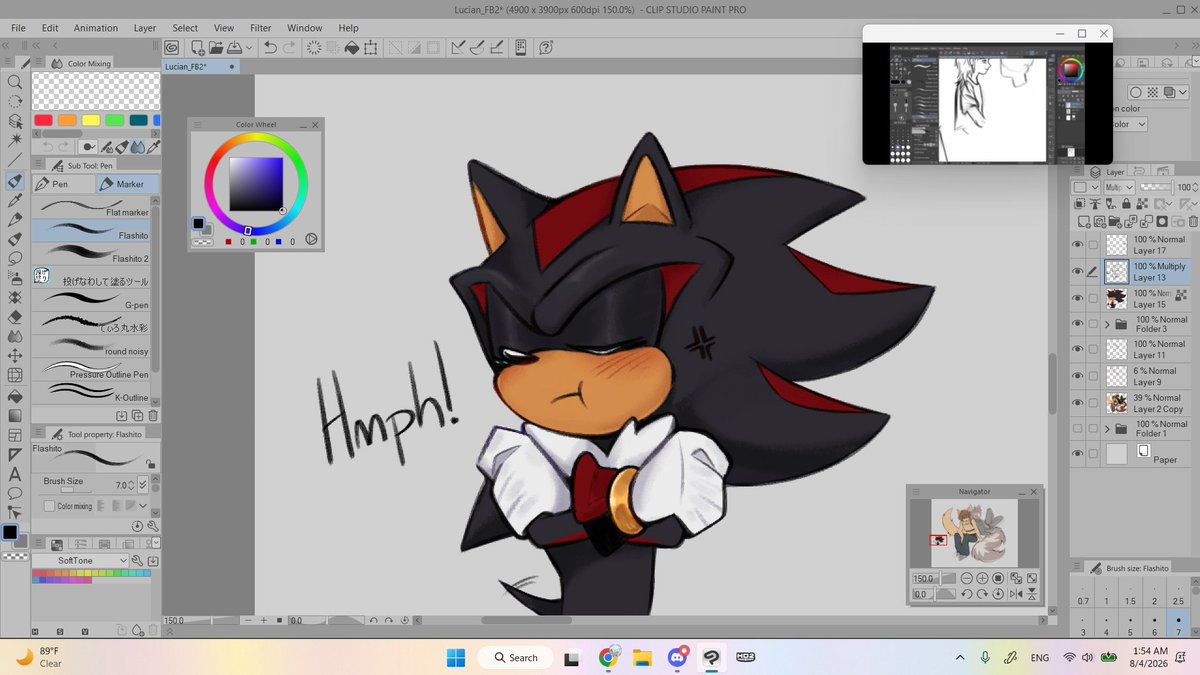Show Folder 1 via visibility box
The image size is (1200, 675).
pos(1078,429)
